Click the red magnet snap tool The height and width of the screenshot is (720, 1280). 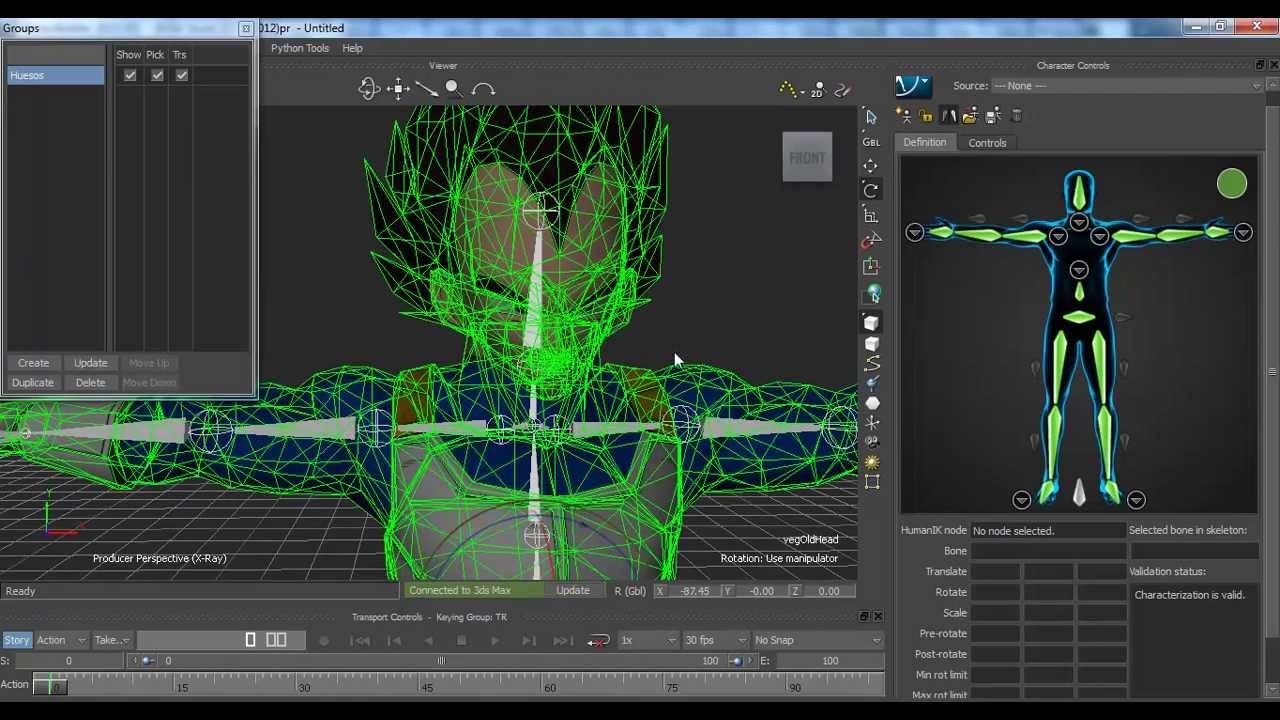pos(871,240)
